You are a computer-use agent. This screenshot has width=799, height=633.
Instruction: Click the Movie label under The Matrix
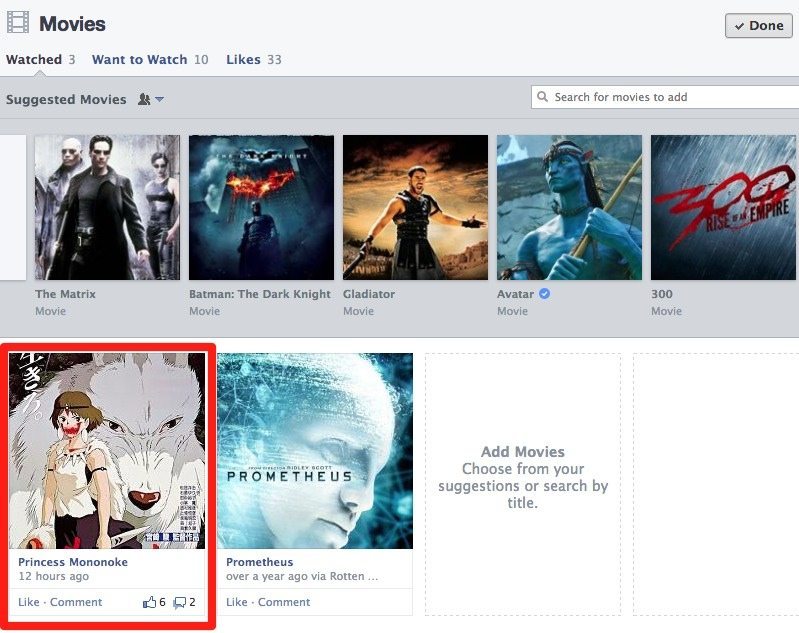50,311
